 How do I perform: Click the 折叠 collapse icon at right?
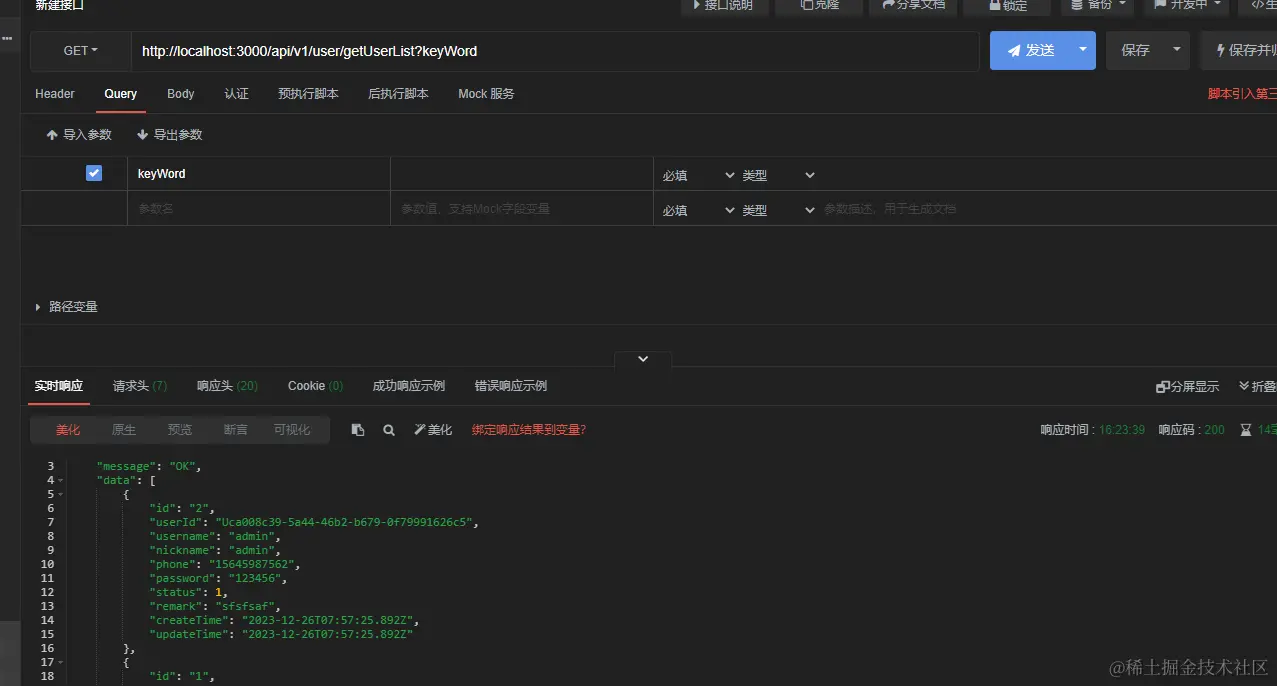pos(1245,387)
